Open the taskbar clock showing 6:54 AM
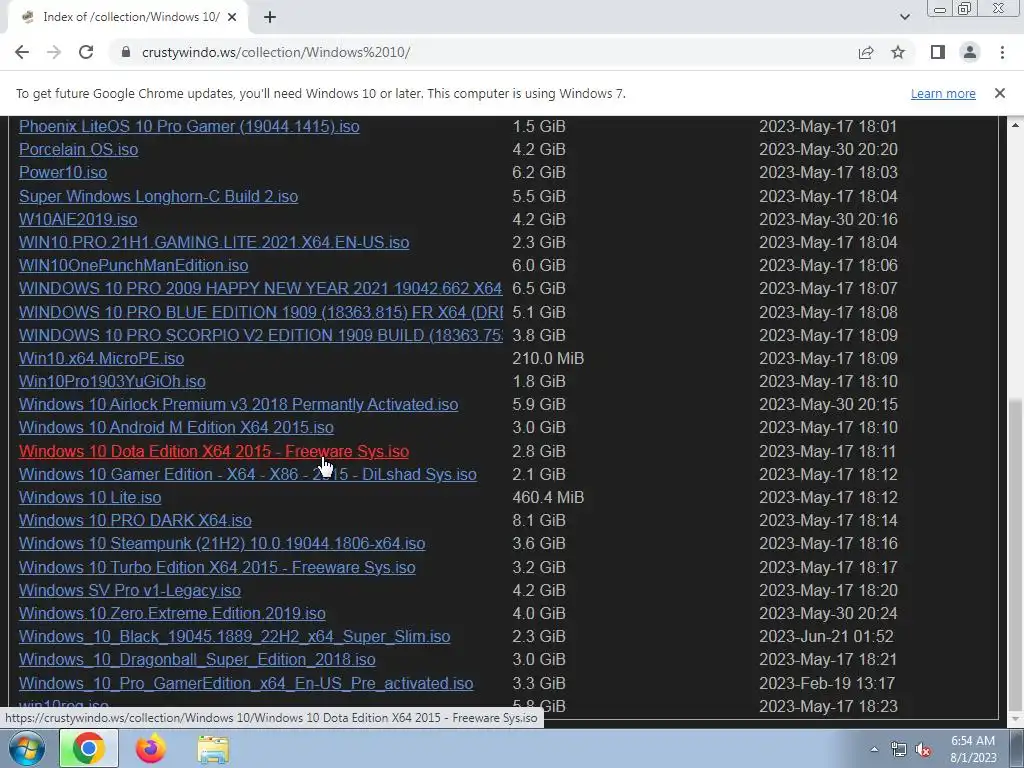1024x768 pixels. (973, 749)
